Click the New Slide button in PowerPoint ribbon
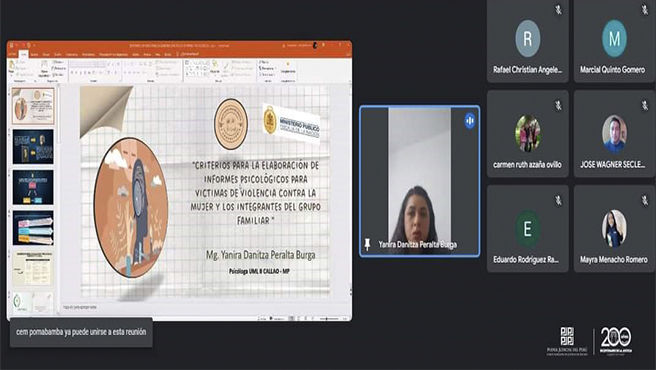The height and width of the screenshot is (370, 656). tap(44, 69)
